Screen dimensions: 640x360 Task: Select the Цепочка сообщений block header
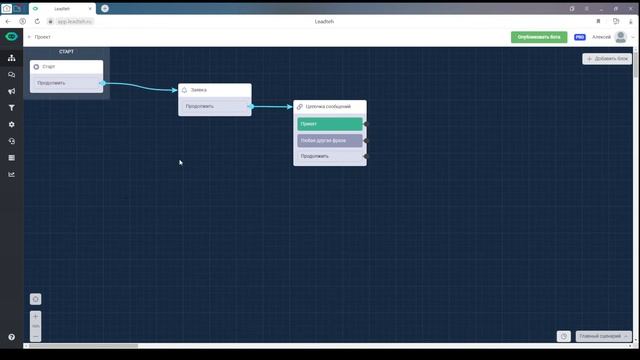point(330,107)
